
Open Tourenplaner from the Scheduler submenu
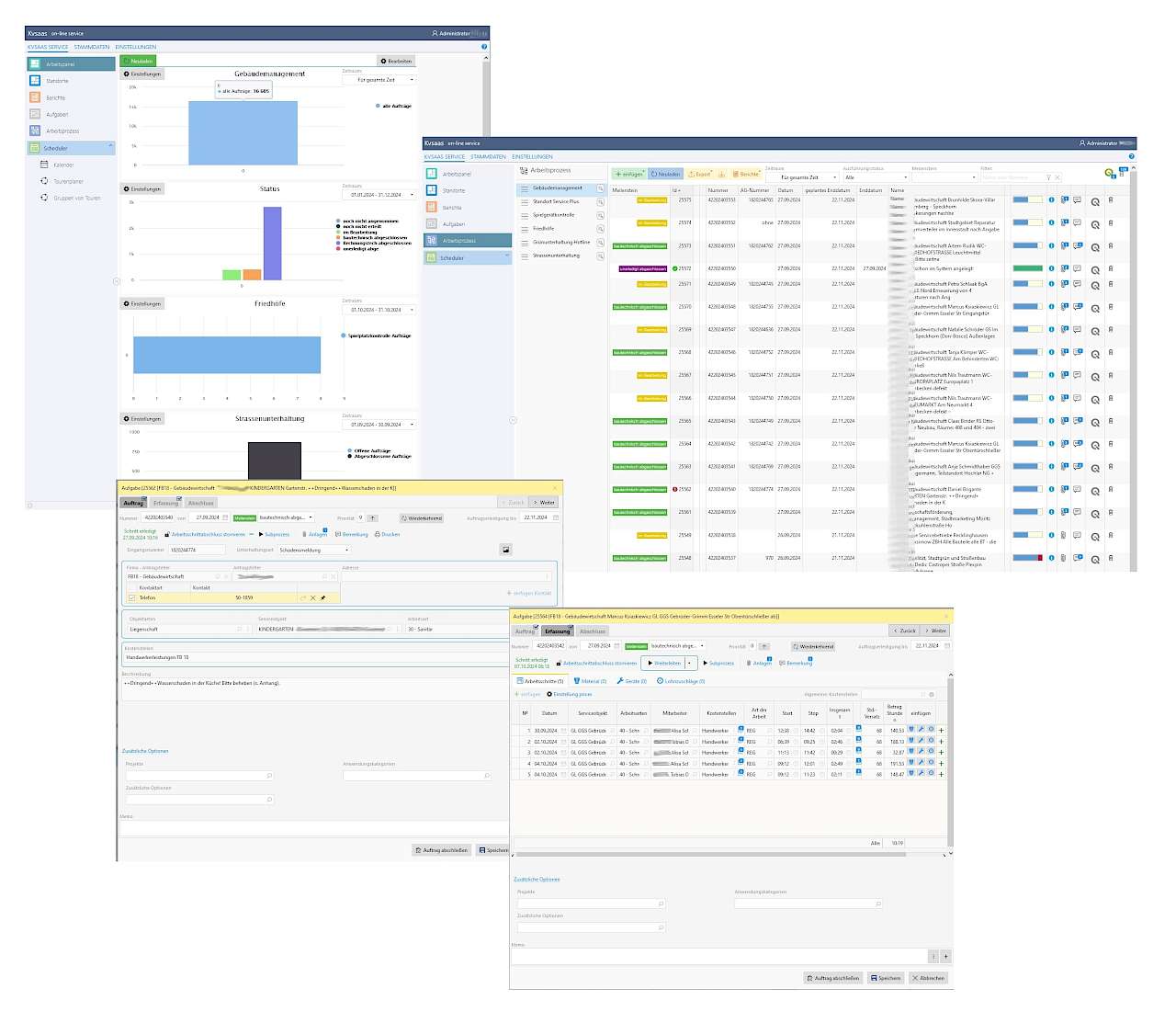click(68, 182)
